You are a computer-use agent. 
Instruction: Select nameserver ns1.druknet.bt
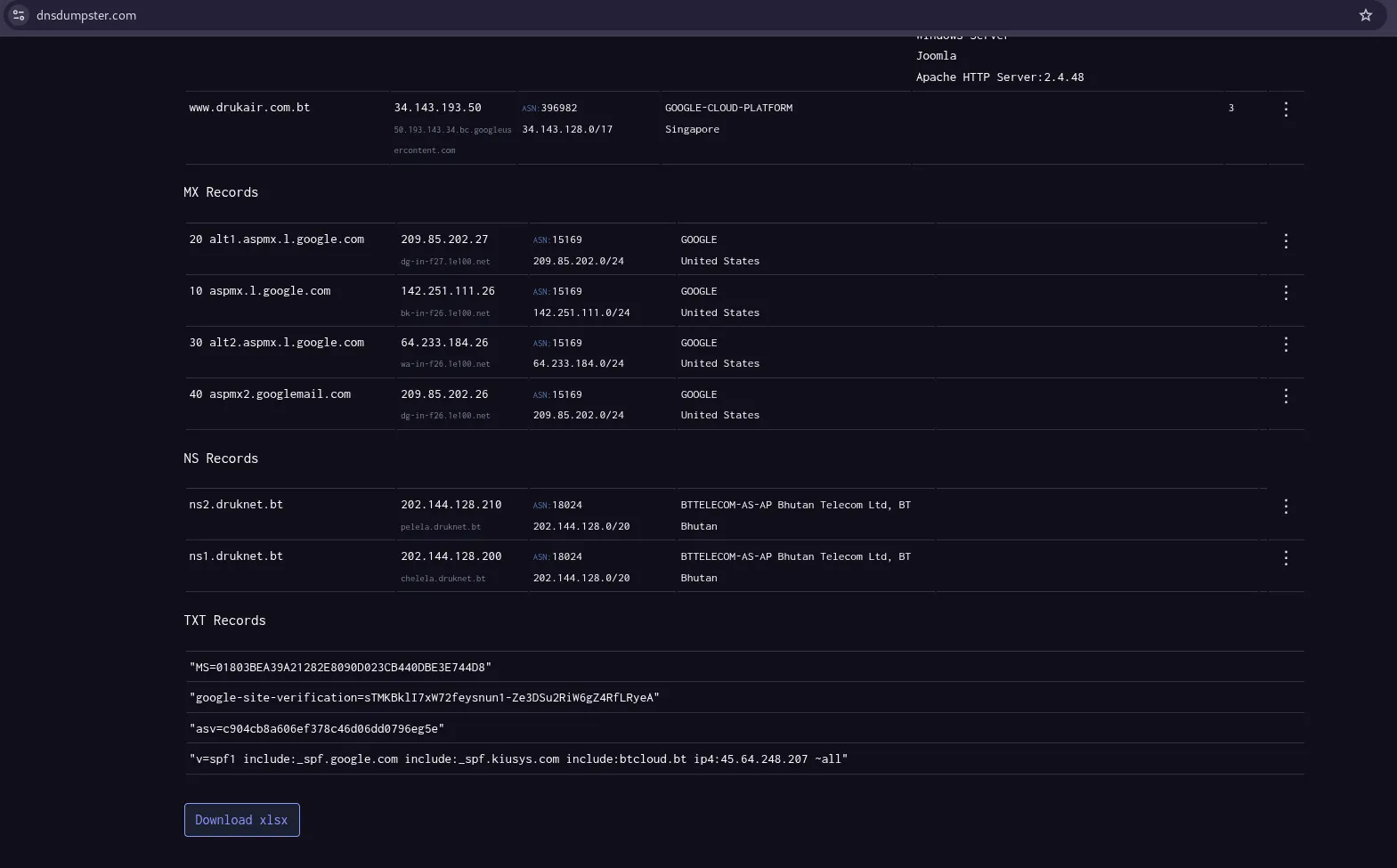click(x=236, y=556)
